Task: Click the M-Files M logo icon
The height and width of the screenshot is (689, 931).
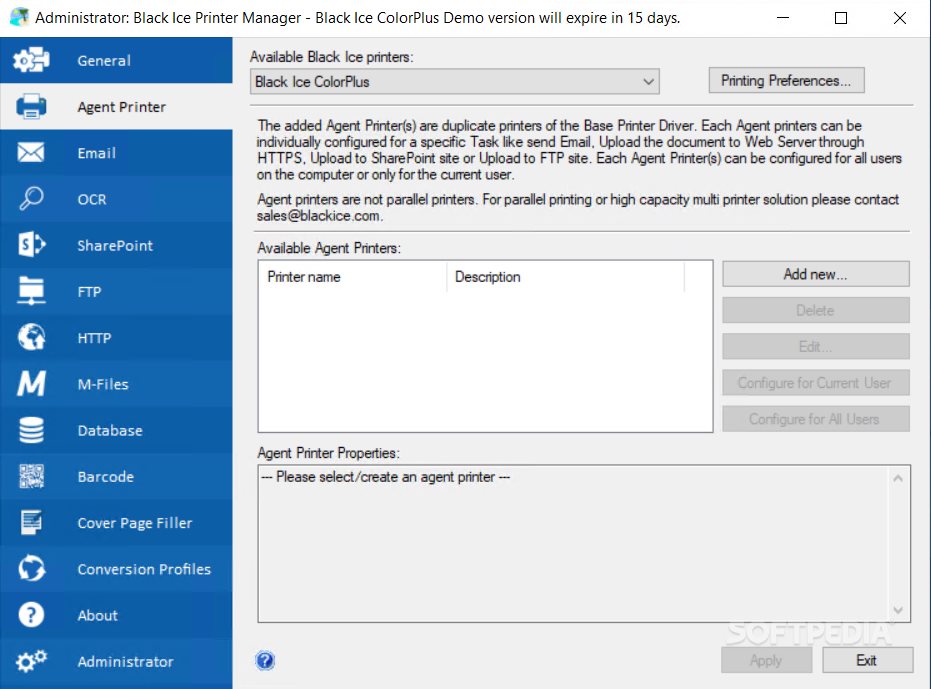Action: coord(31,384)
